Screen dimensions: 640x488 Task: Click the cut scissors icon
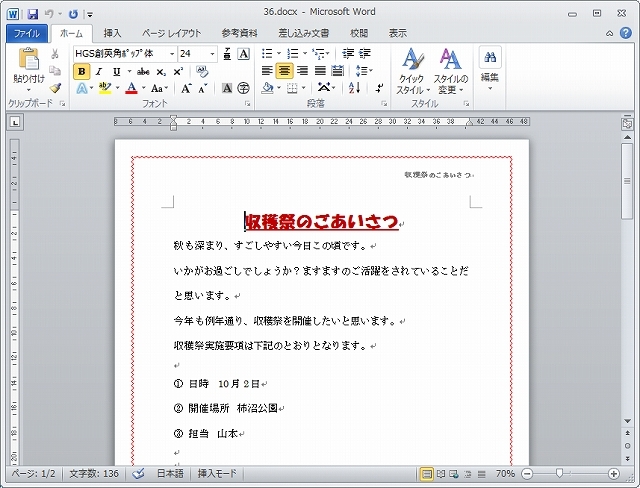(x=55, y=54)
